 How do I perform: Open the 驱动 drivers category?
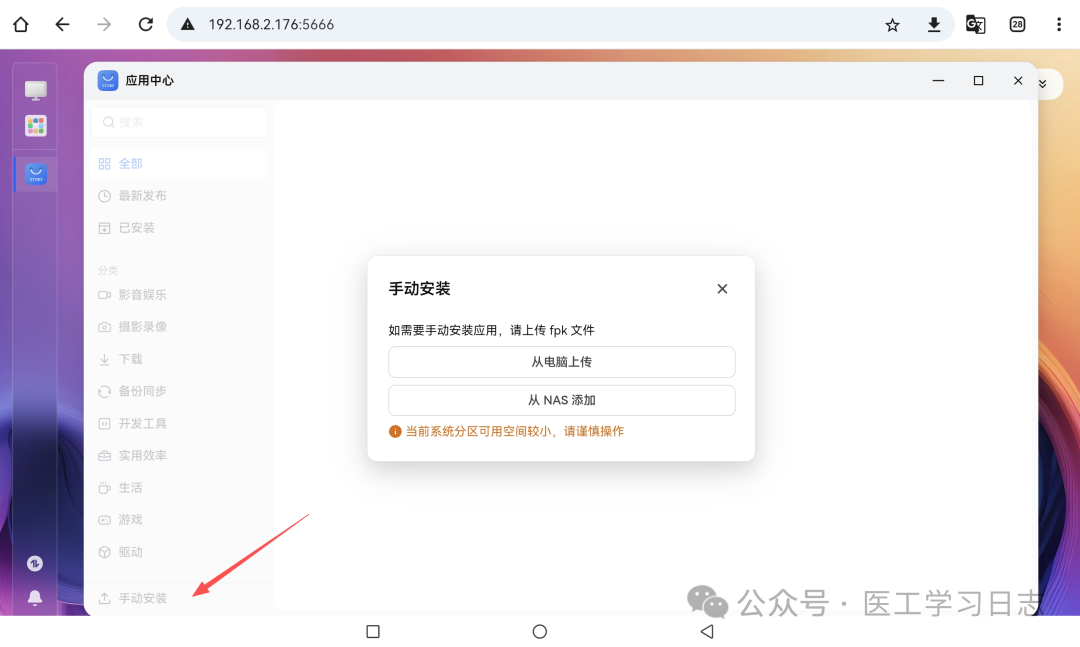coord(136,551)
